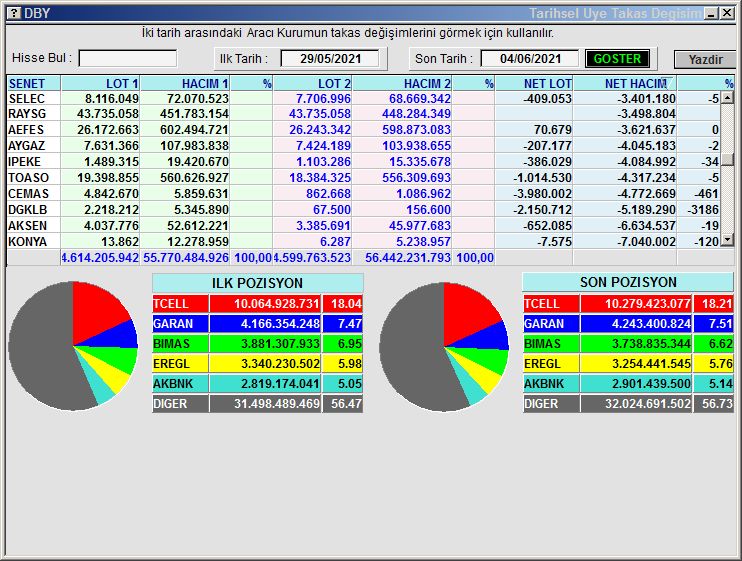Focus the Hisse Bul search field
Image resolution: width=742 pixels, height=561 pixels.
tap(128, 59)
